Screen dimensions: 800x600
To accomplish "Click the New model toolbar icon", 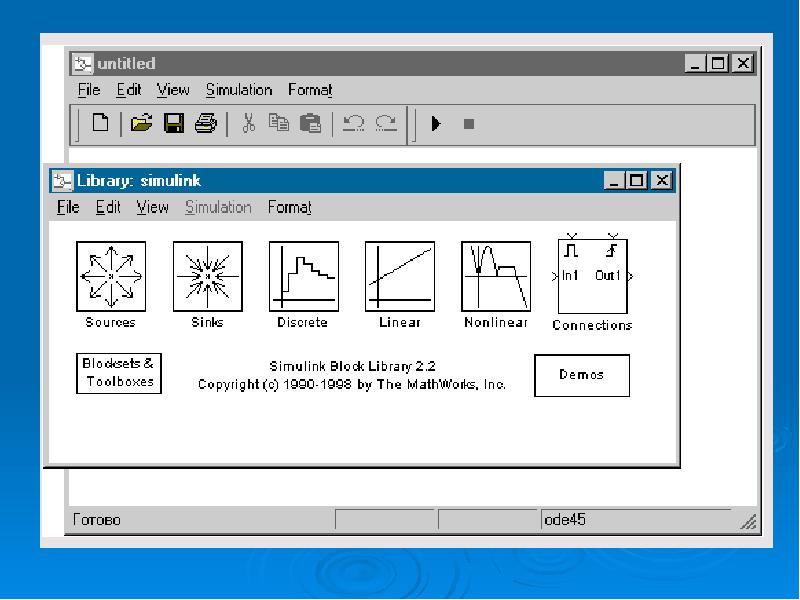I will pos(100,123).
